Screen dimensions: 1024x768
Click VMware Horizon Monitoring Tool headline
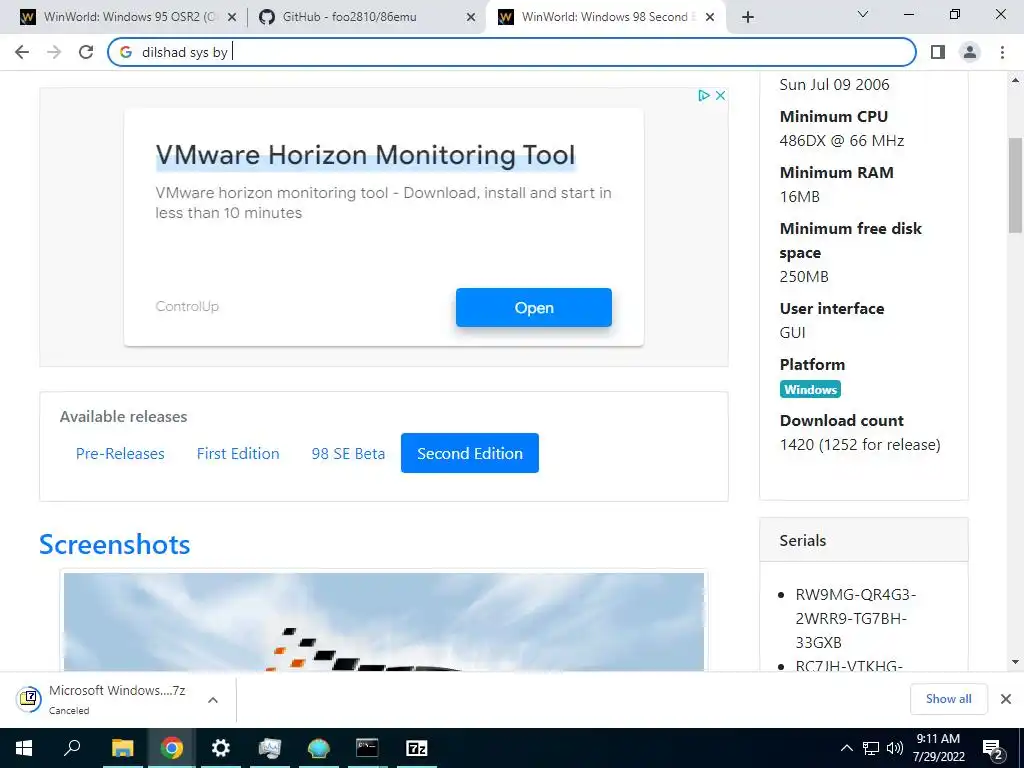[365, 155]
